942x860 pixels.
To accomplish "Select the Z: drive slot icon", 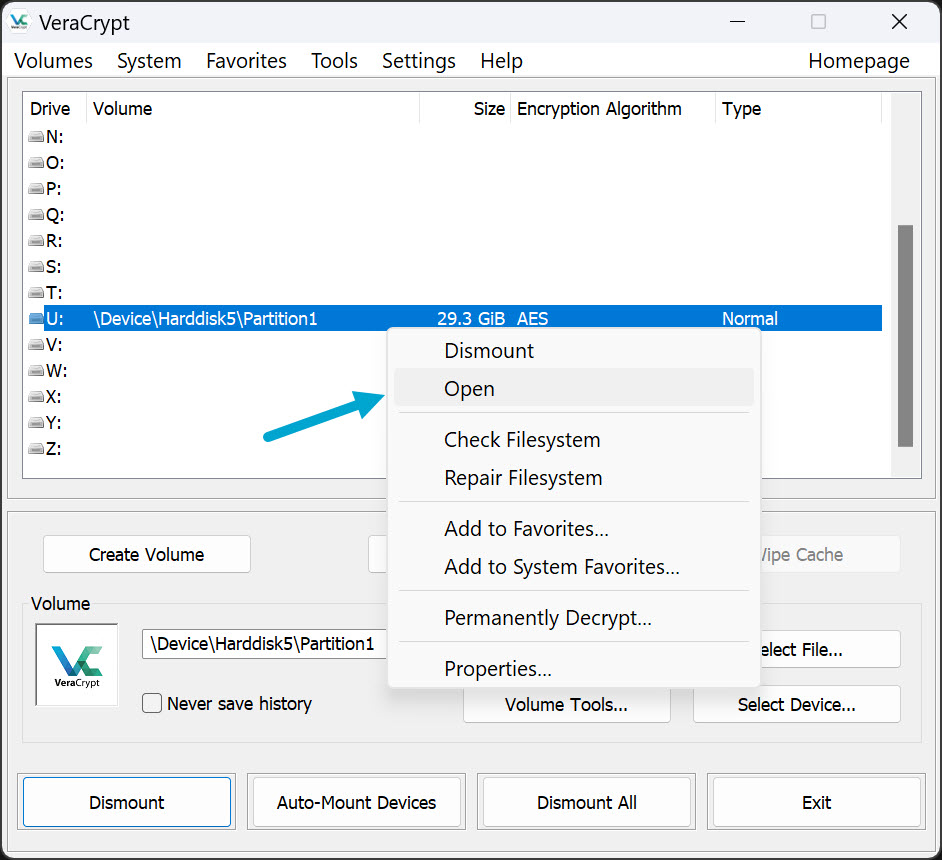I will click(x=36, y=449).
